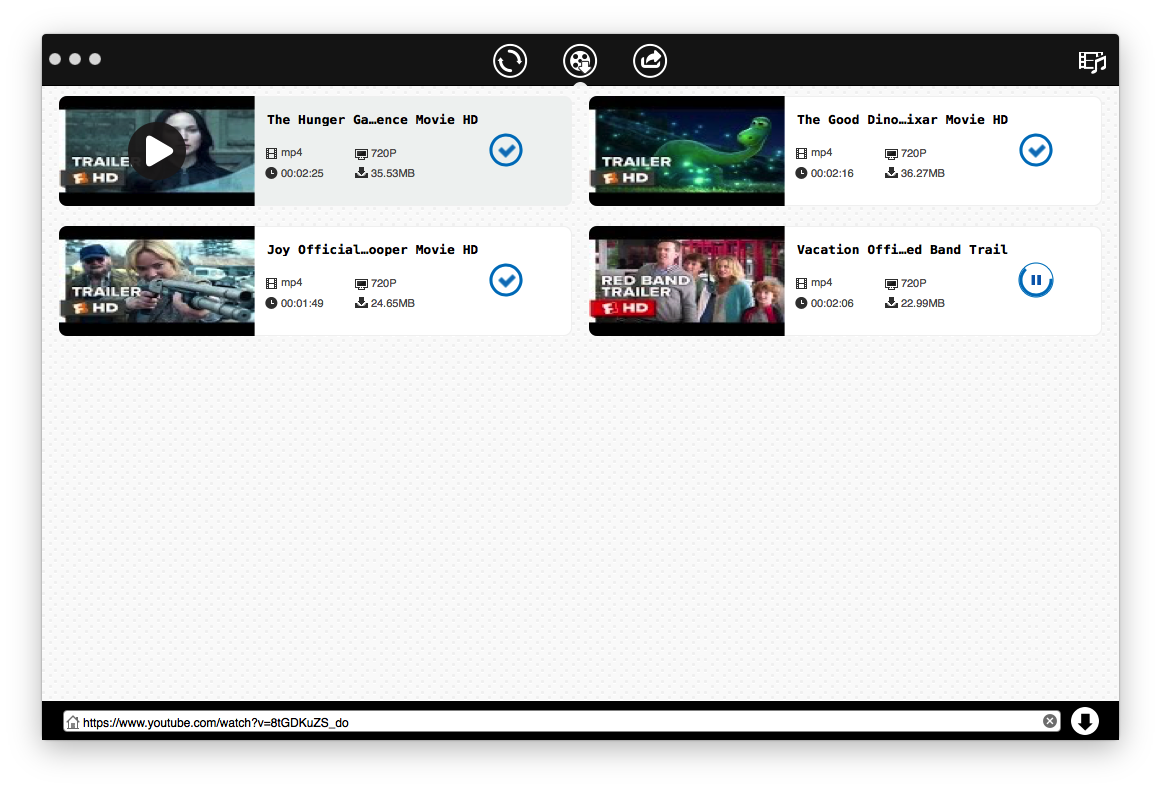Open the share/export tab icon
The width and height of the screenshot is (1161, 790).
(x=649, y=61)
